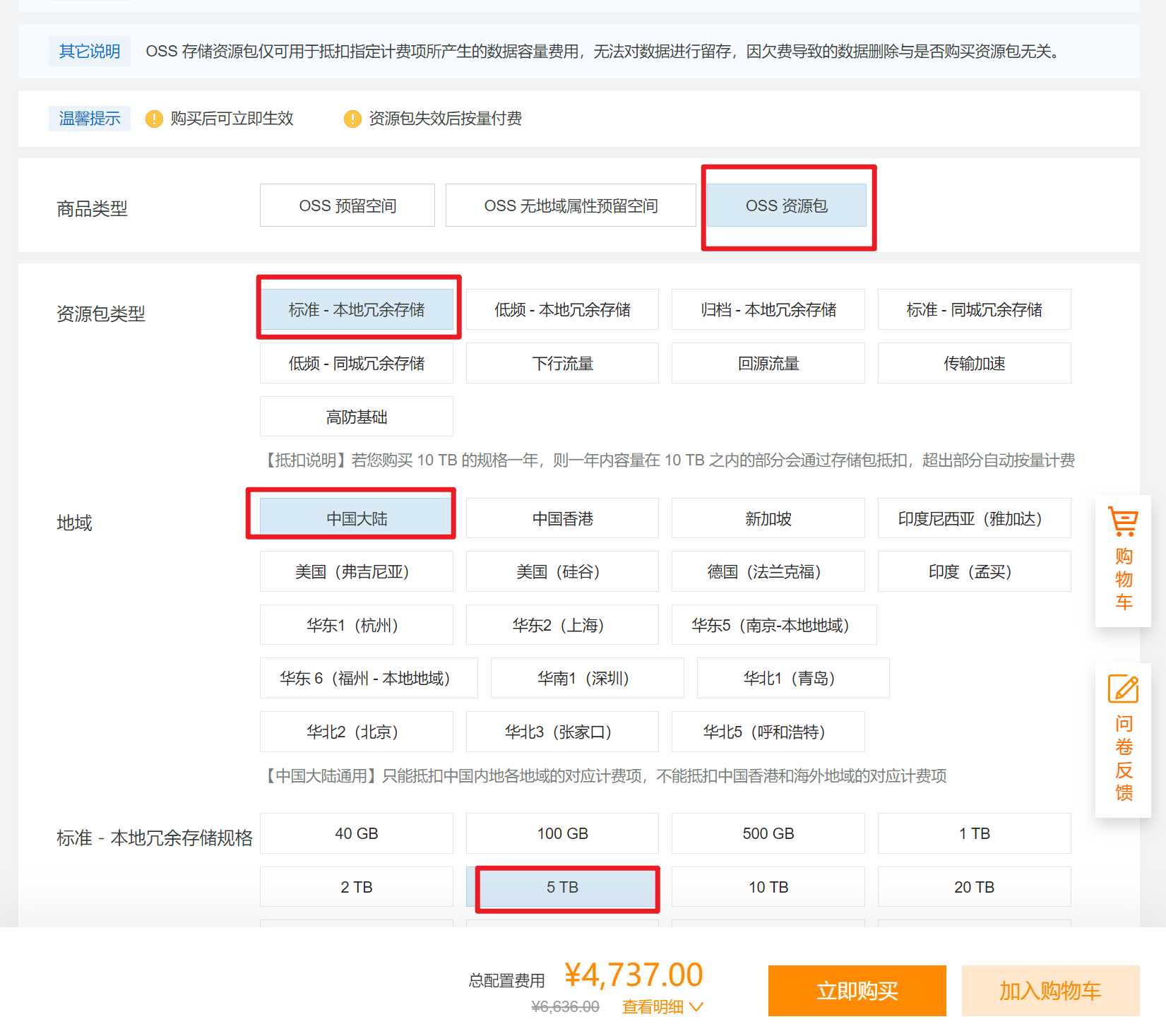Click 加入购物车 button
This screenshot has width=1166, height=1036.
pos(1051,991)
